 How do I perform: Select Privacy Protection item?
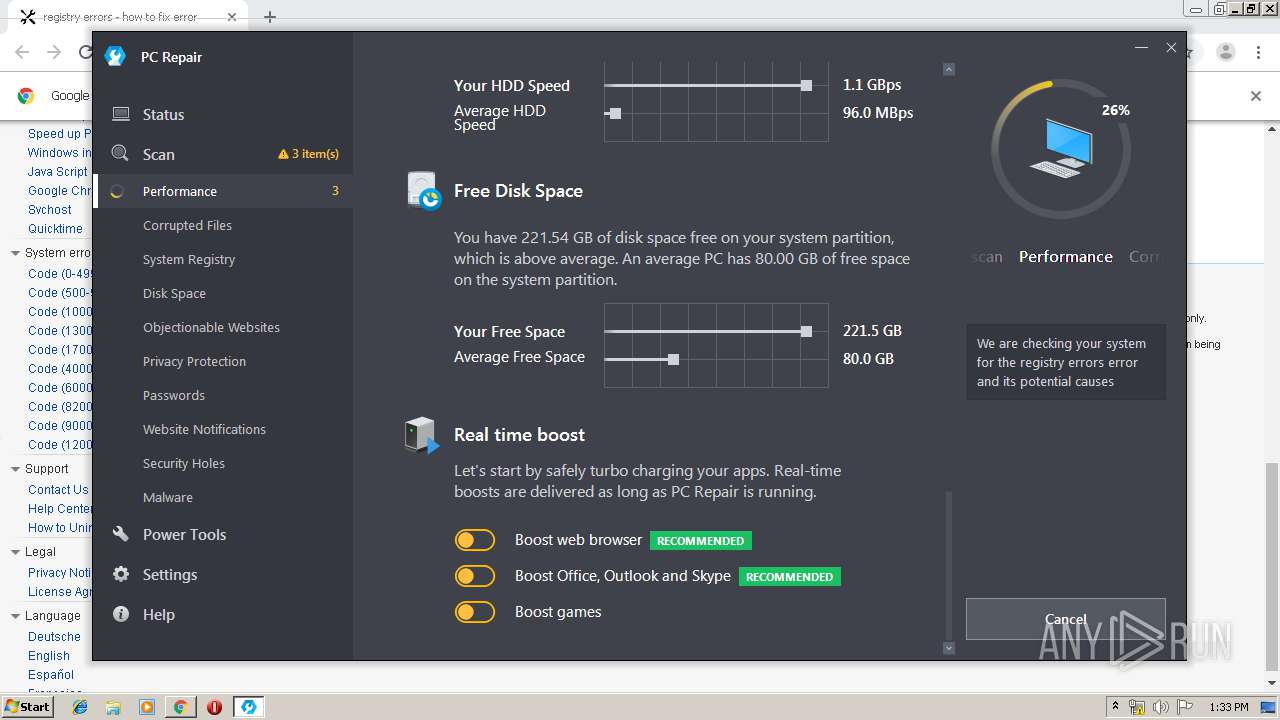[194, 361]
